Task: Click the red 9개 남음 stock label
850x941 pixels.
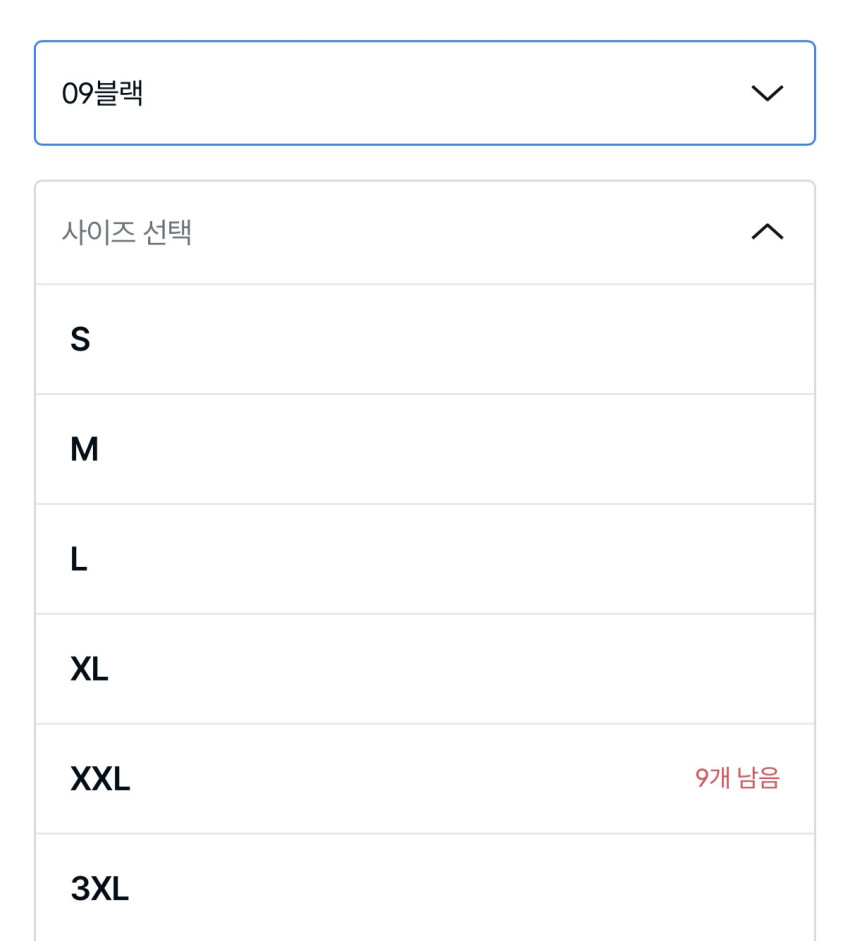Action: (x=737, y=778)
